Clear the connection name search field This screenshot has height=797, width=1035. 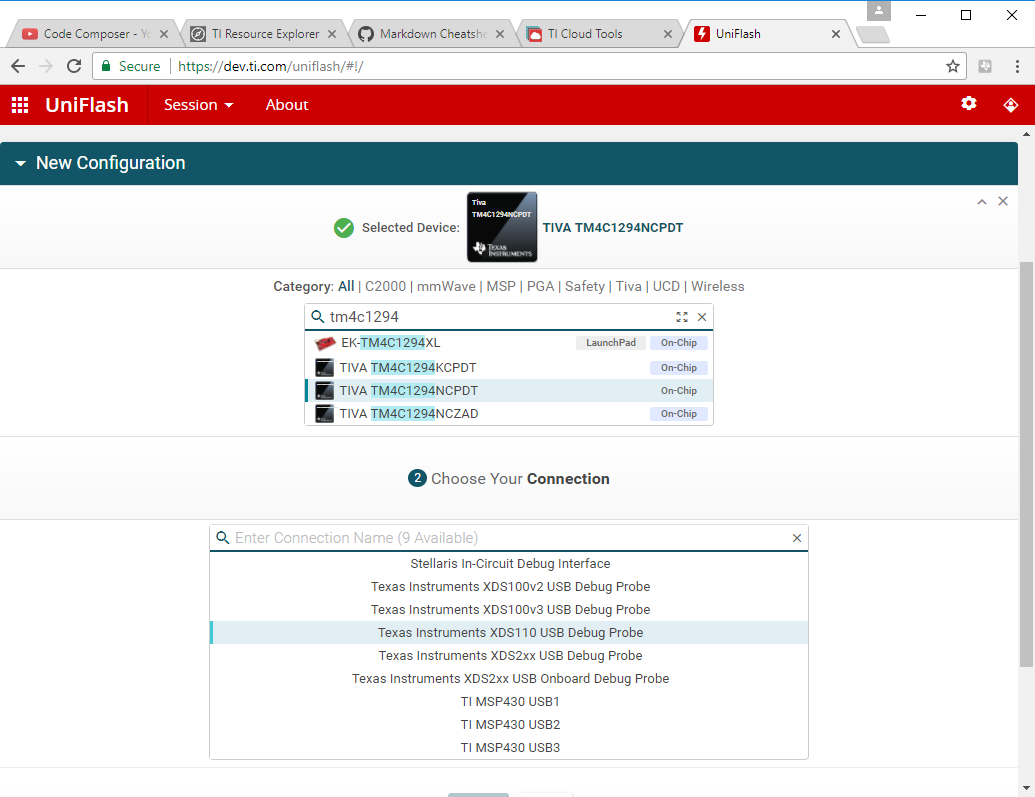click(x=797, y=538)
